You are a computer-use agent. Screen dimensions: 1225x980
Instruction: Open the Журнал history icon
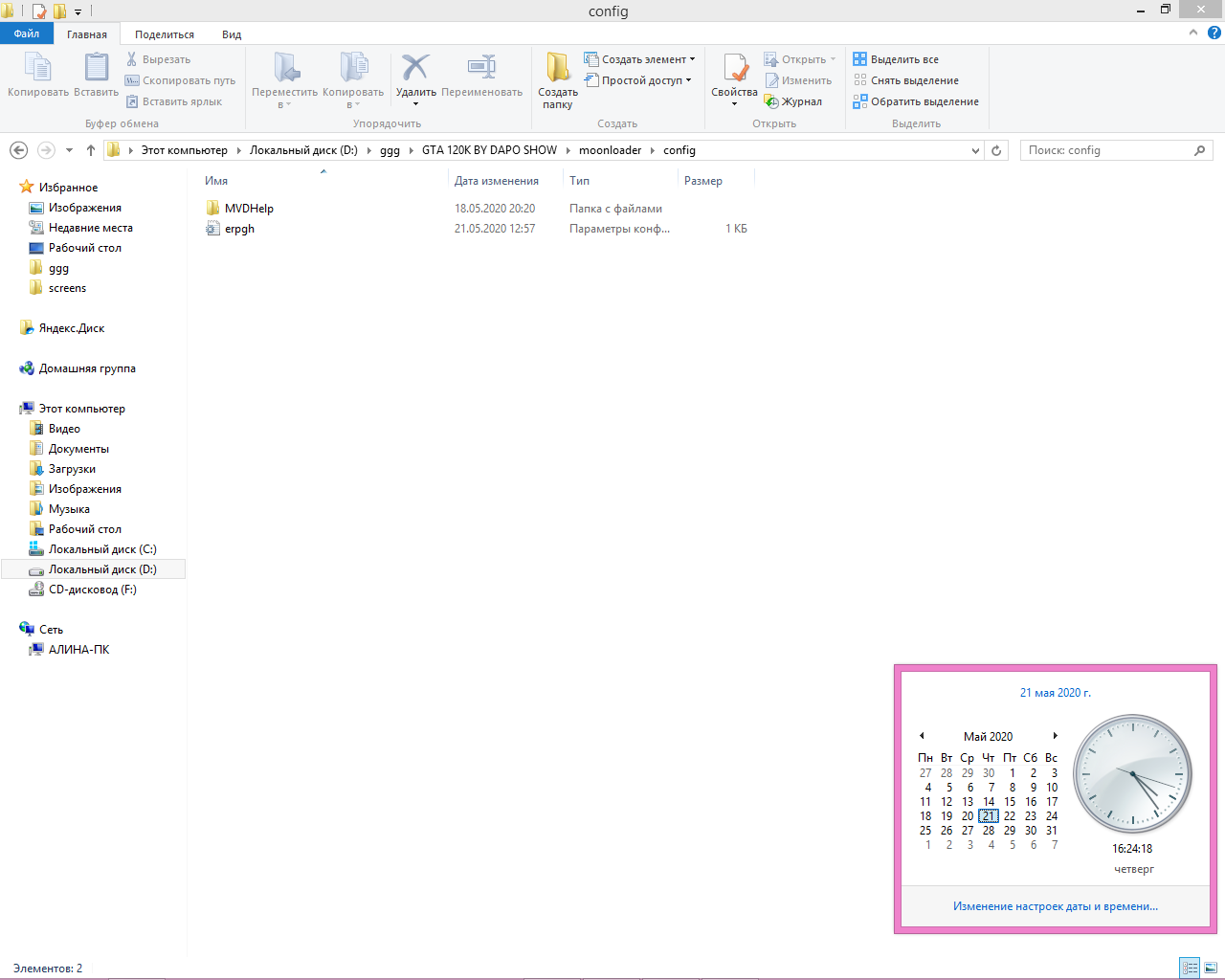click(x=793, y=101)
